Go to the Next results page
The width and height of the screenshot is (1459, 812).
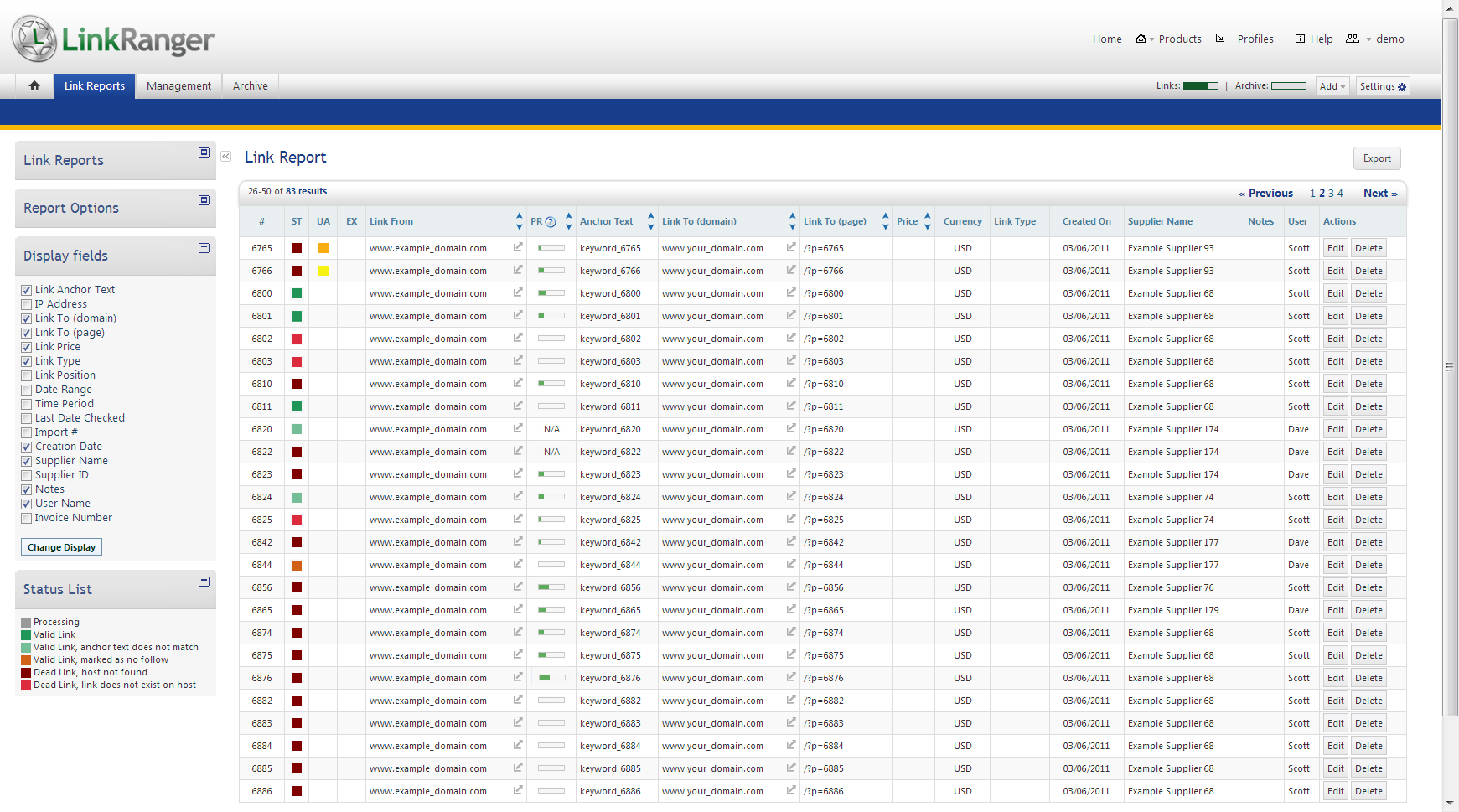click(x=1379, y=193)
